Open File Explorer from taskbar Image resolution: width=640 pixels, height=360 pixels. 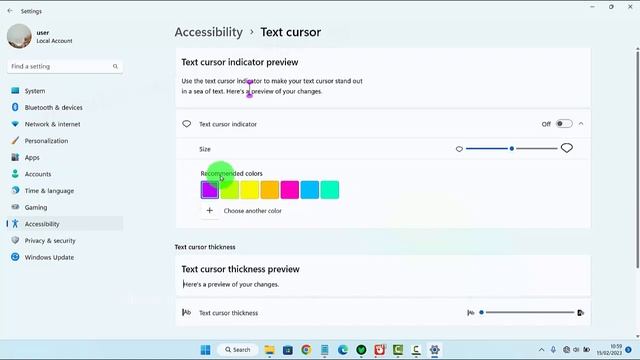point(269,350)
